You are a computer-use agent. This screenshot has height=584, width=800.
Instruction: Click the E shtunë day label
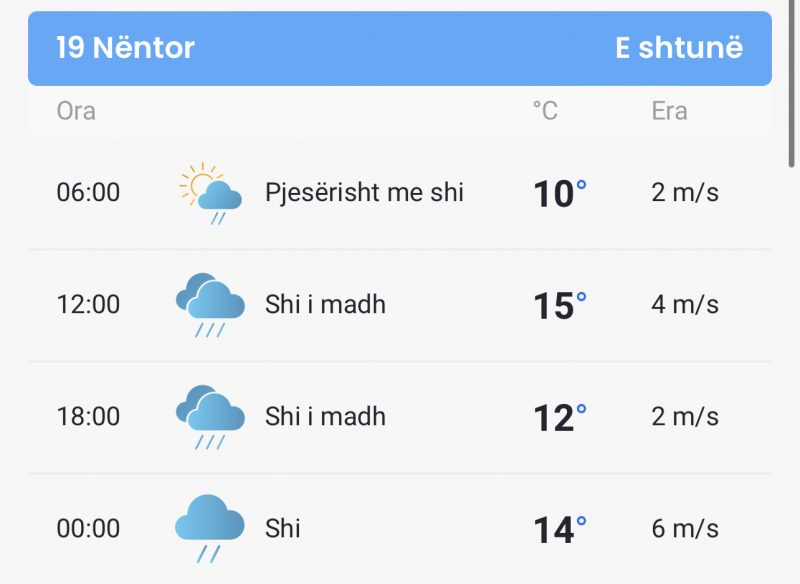[679, 48]
